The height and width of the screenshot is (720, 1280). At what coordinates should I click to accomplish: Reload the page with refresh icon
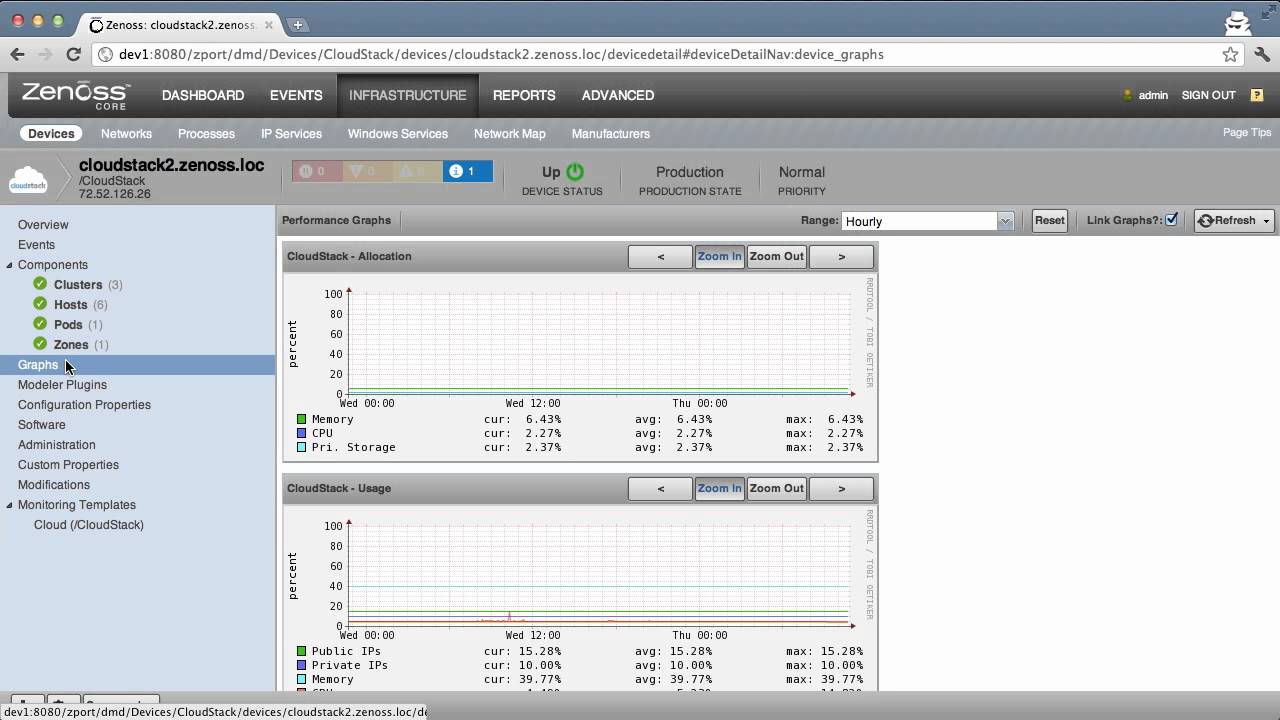(x=73, y=54)
